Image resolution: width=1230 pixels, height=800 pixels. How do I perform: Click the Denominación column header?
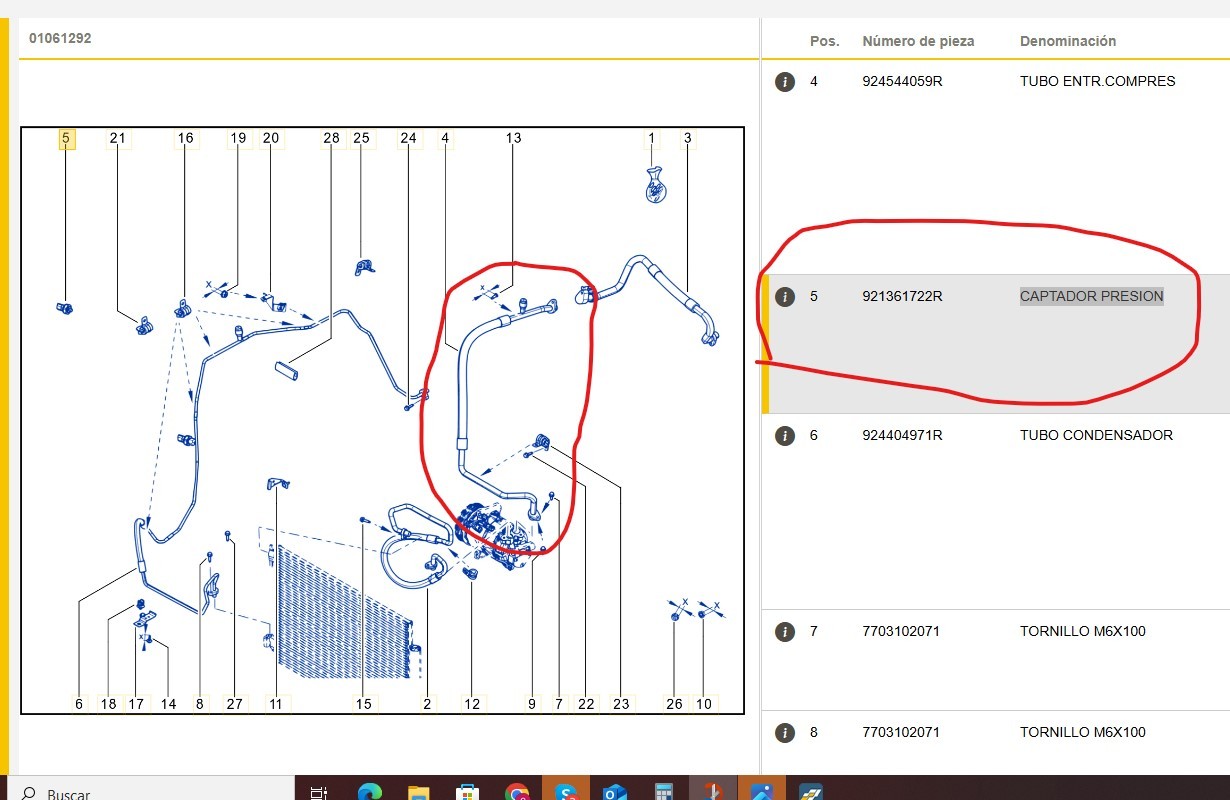coord(1067,41)
